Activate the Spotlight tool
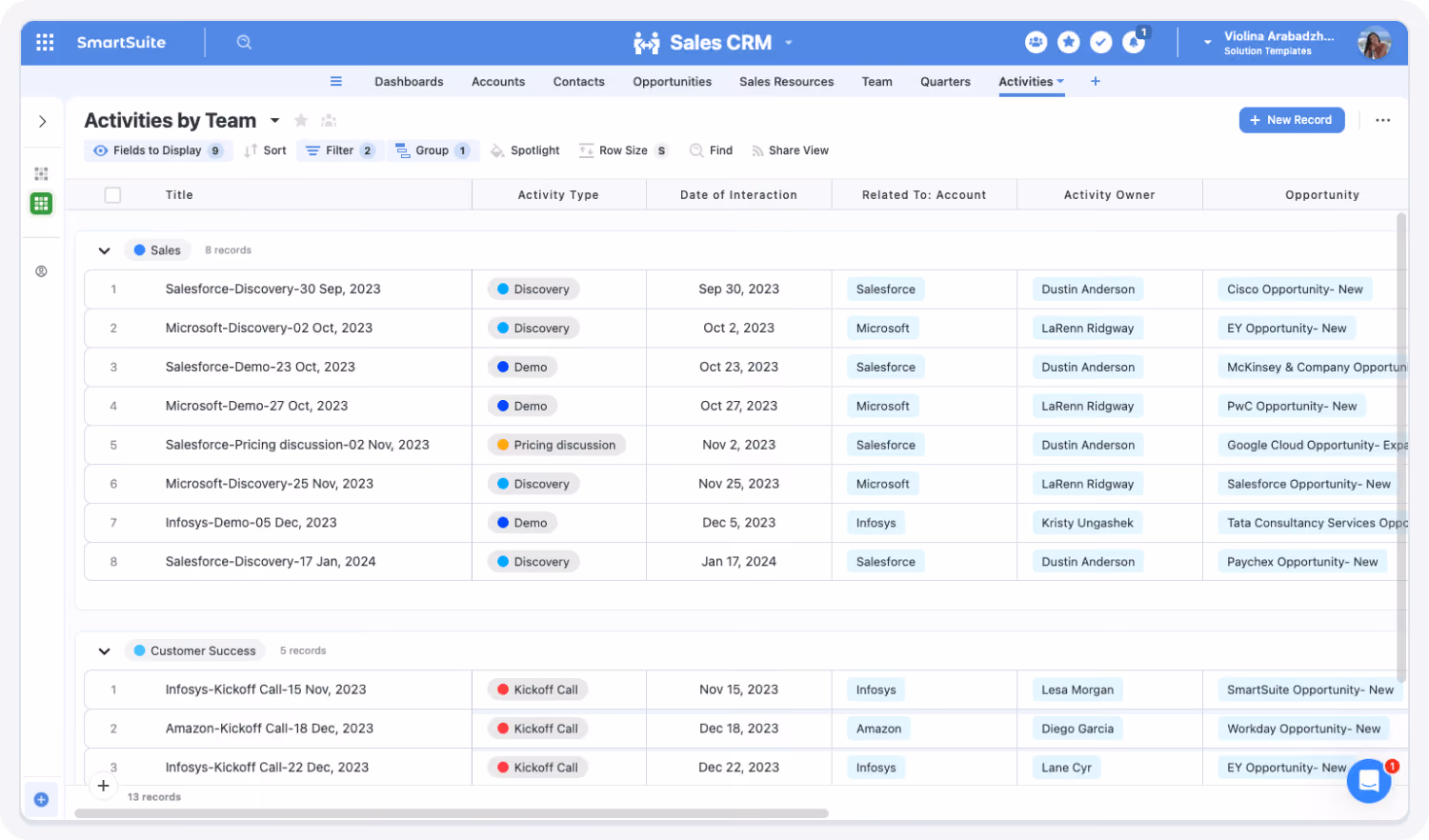Screen dimensions: 1429x840 (525, 150)
